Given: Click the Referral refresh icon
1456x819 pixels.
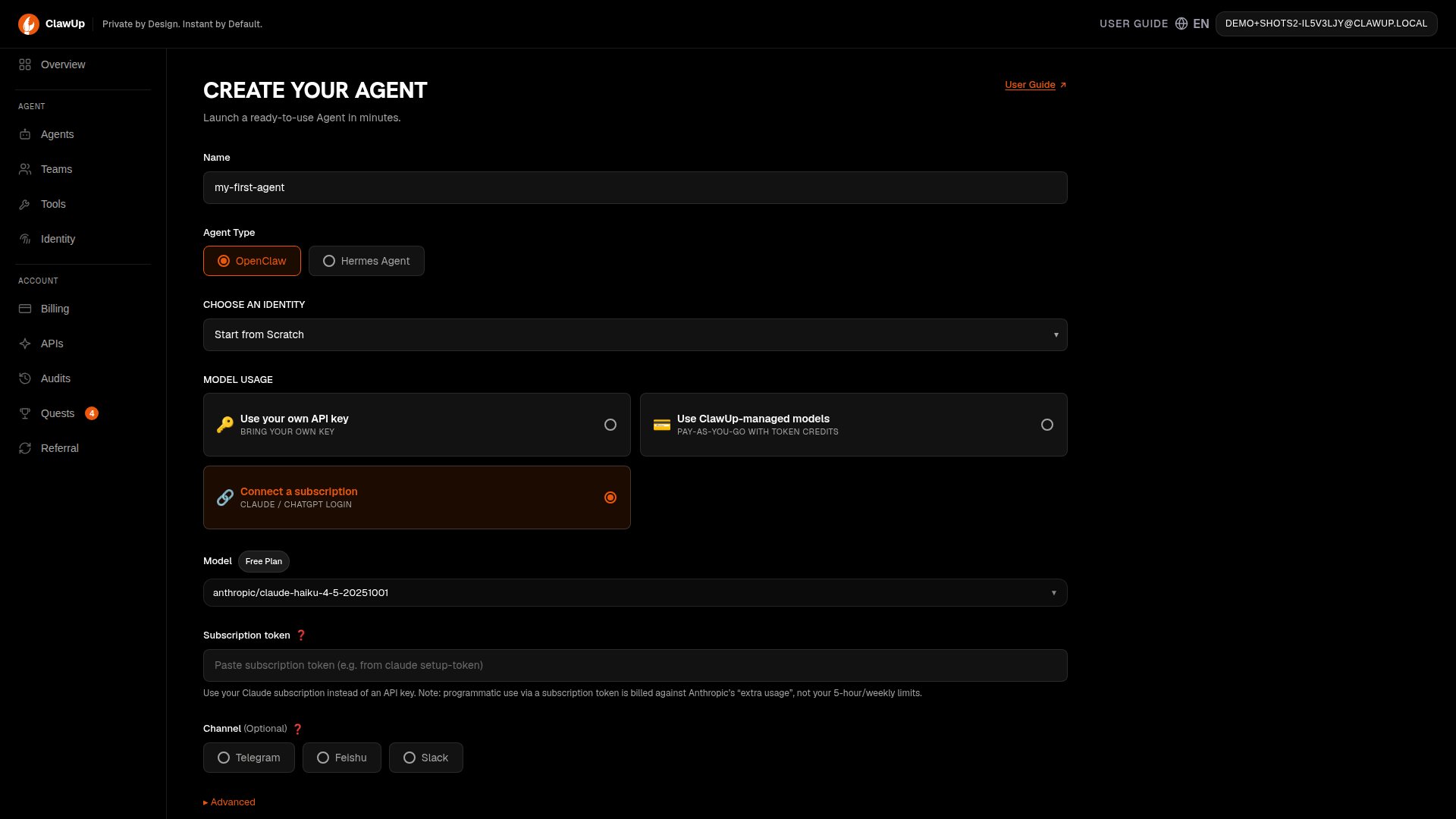Looking at the screenshot, I should [25, 448].
